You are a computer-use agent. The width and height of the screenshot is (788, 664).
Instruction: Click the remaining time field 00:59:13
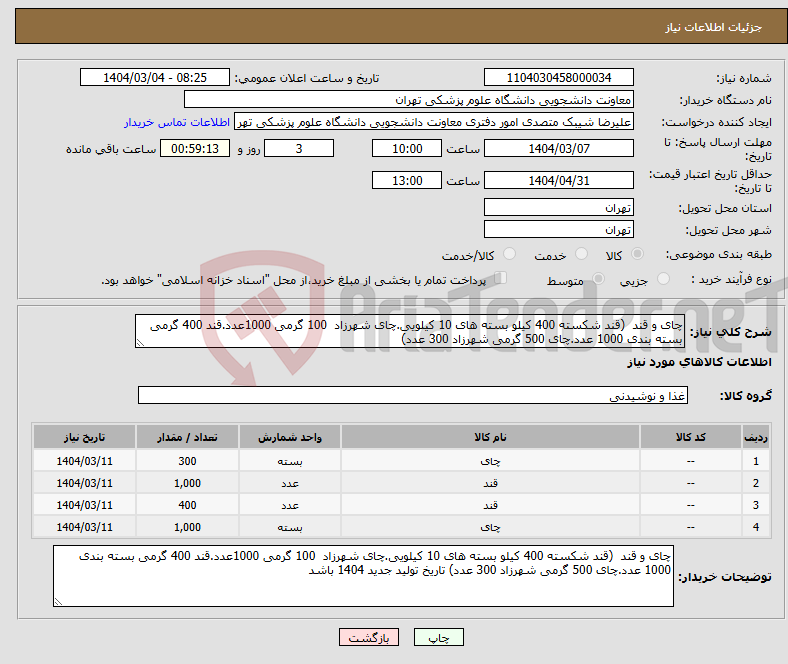(x=195, y=148)
